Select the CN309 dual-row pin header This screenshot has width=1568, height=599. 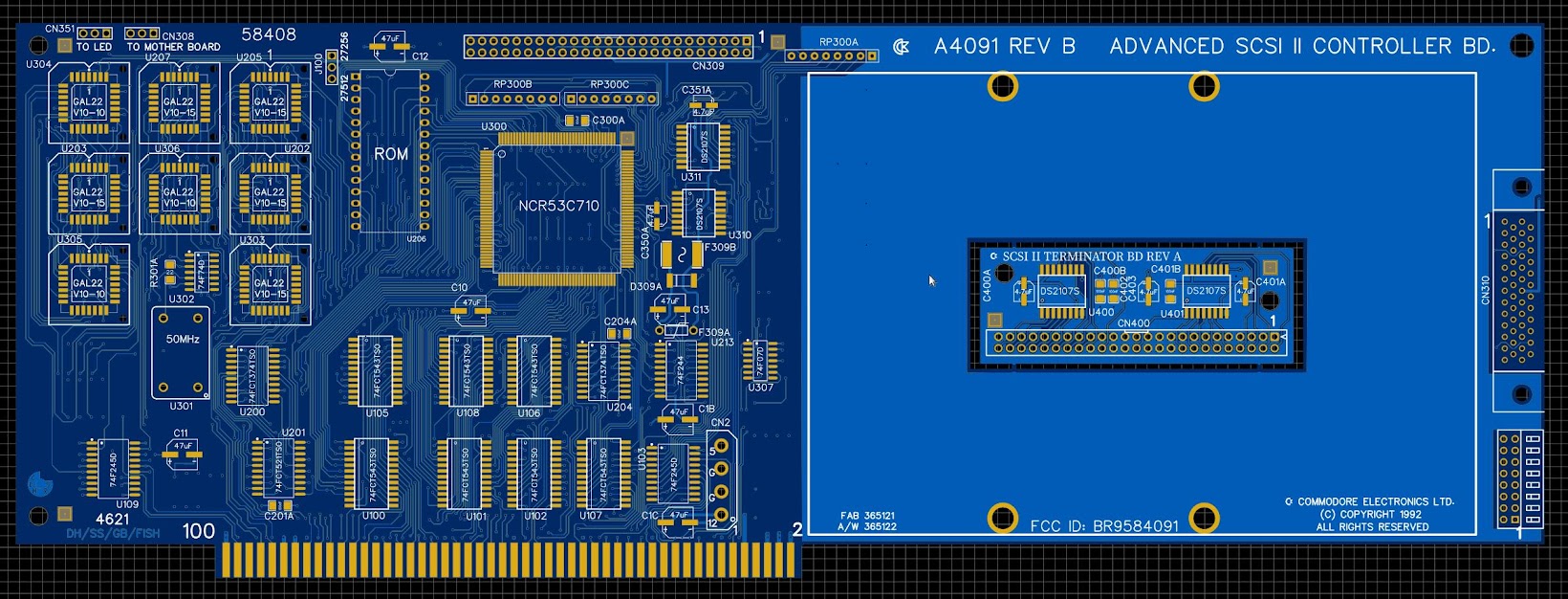click(x=608, y=47)
